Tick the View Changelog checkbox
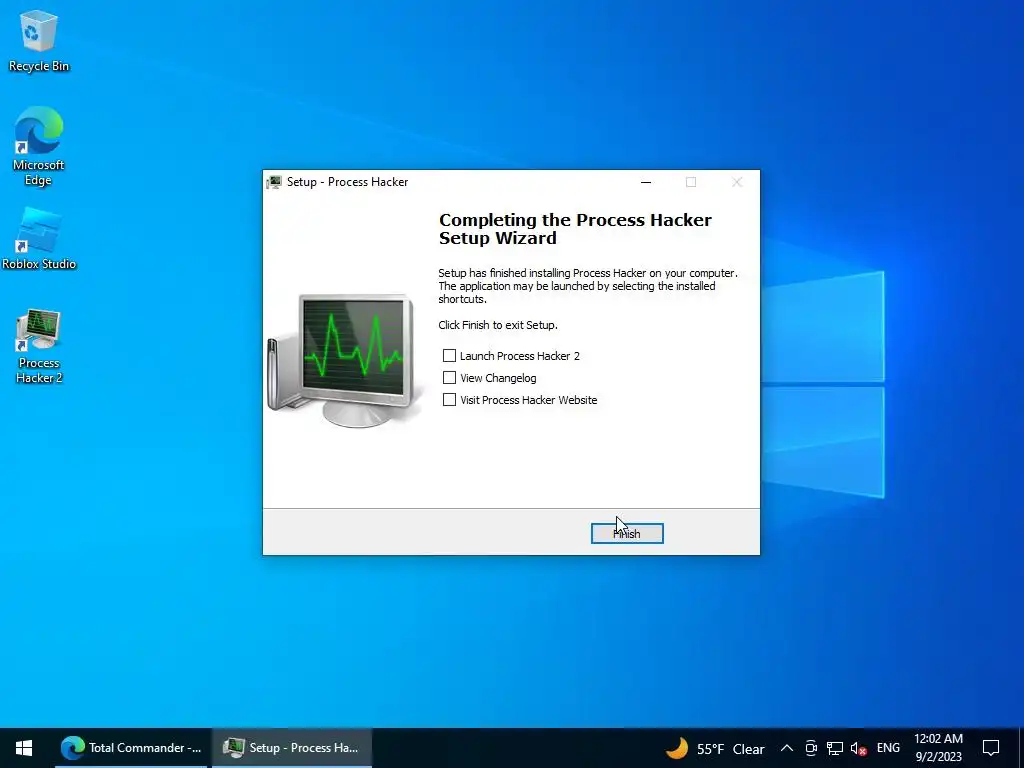This screenshot has width=1024, height=768. (x=449, y=377)
